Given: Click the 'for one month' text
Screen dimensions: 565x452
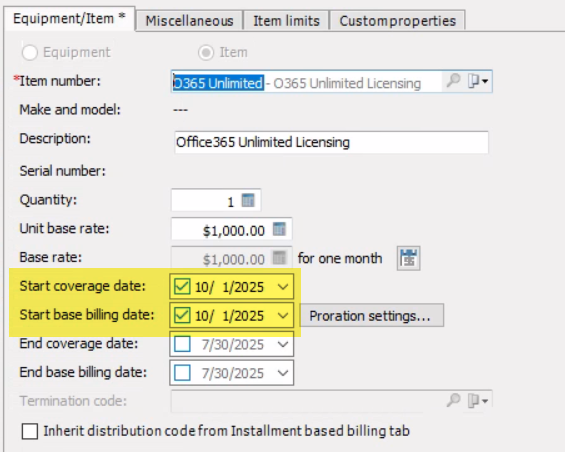Looking at the screenshot, I should [340, 258].
